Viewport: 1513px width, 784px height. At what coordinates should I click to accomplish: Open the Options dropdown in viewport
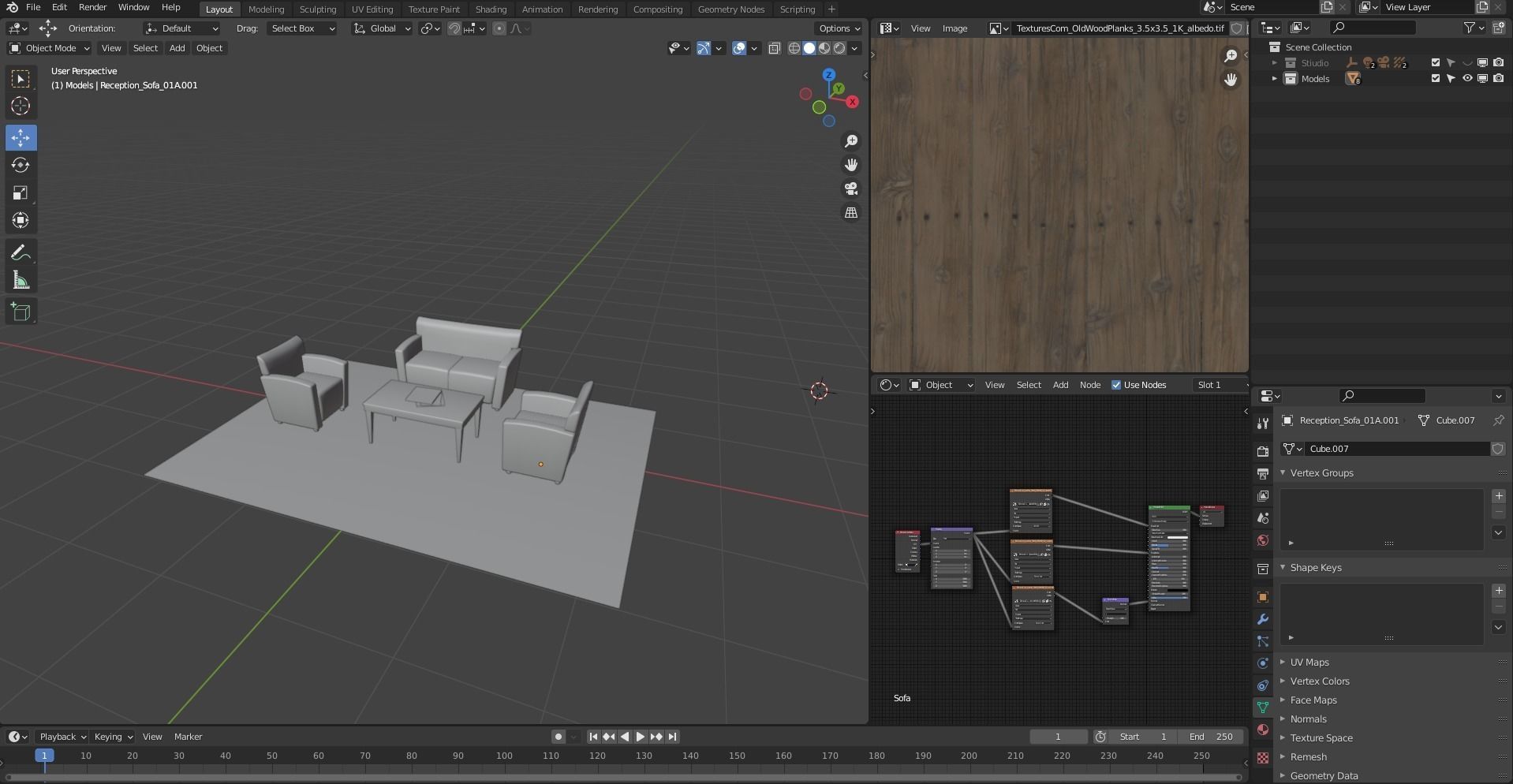(x=839, y=28)
